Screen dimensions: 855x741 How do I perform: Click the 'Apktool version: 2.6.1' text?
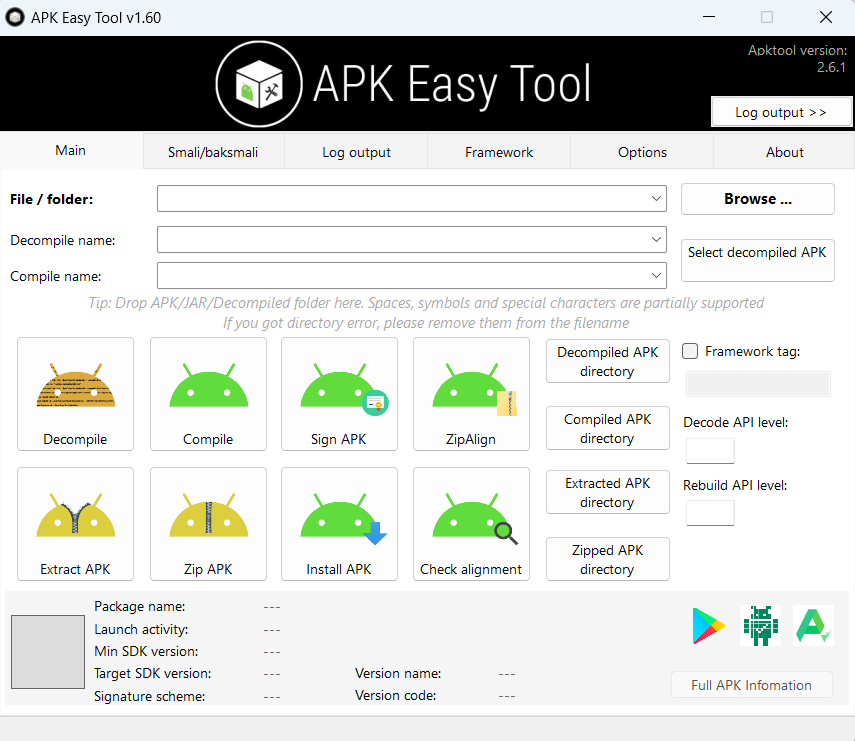(x=797, y=58)
